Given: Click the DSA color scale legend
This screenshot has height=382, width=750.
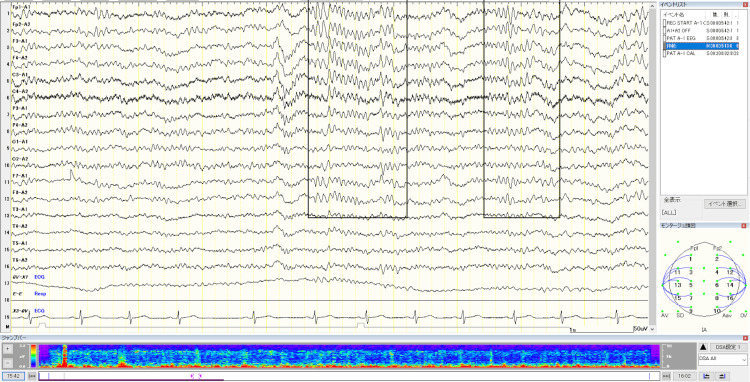Looking at the screenshot, I should (x=32, y=355).
